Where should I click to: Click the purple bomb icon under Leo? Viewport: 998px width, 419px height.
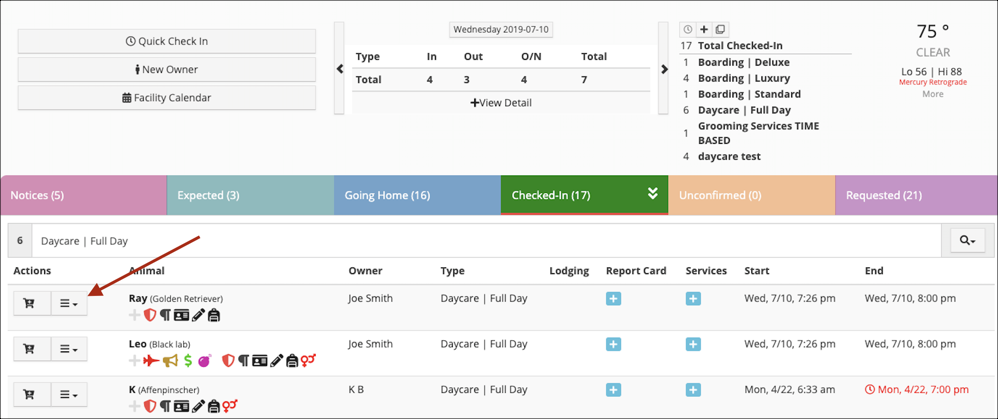pos(205,360)
